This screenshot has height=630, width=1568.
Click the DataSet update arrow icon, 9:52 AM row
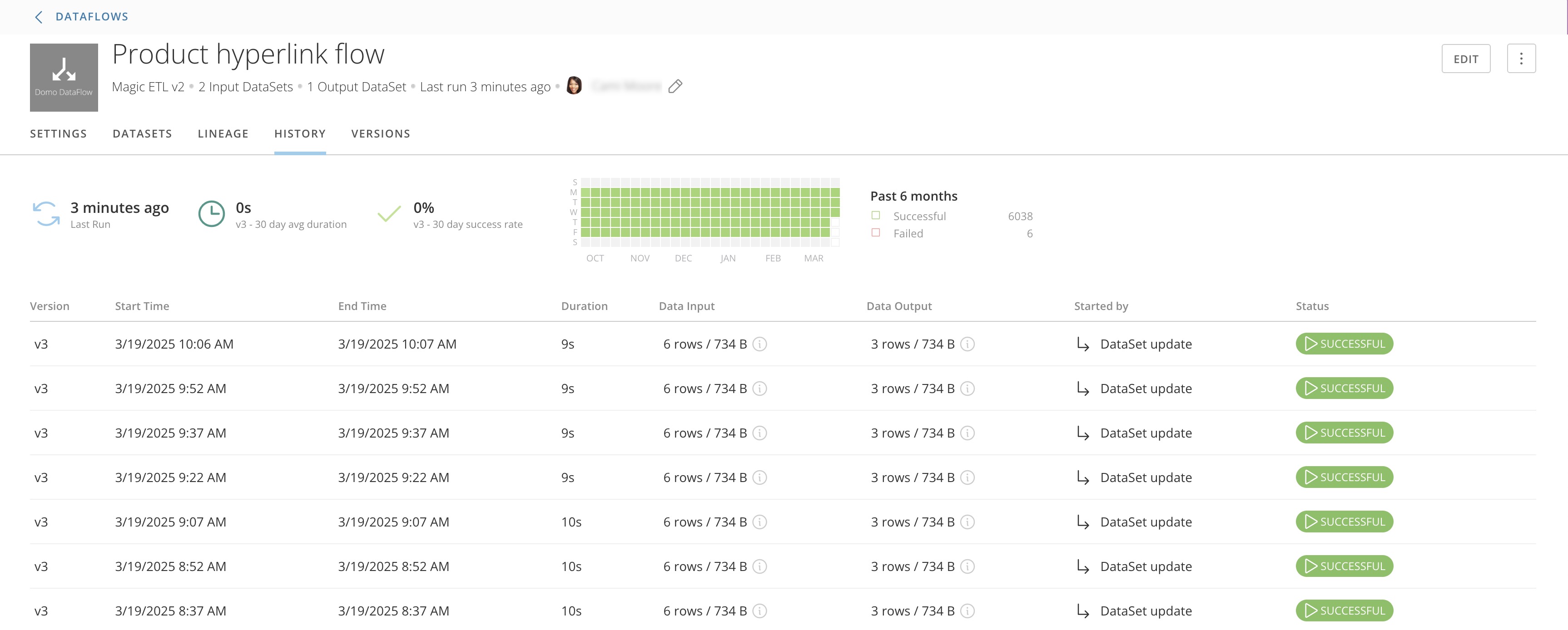click(x=1083, y=389)
